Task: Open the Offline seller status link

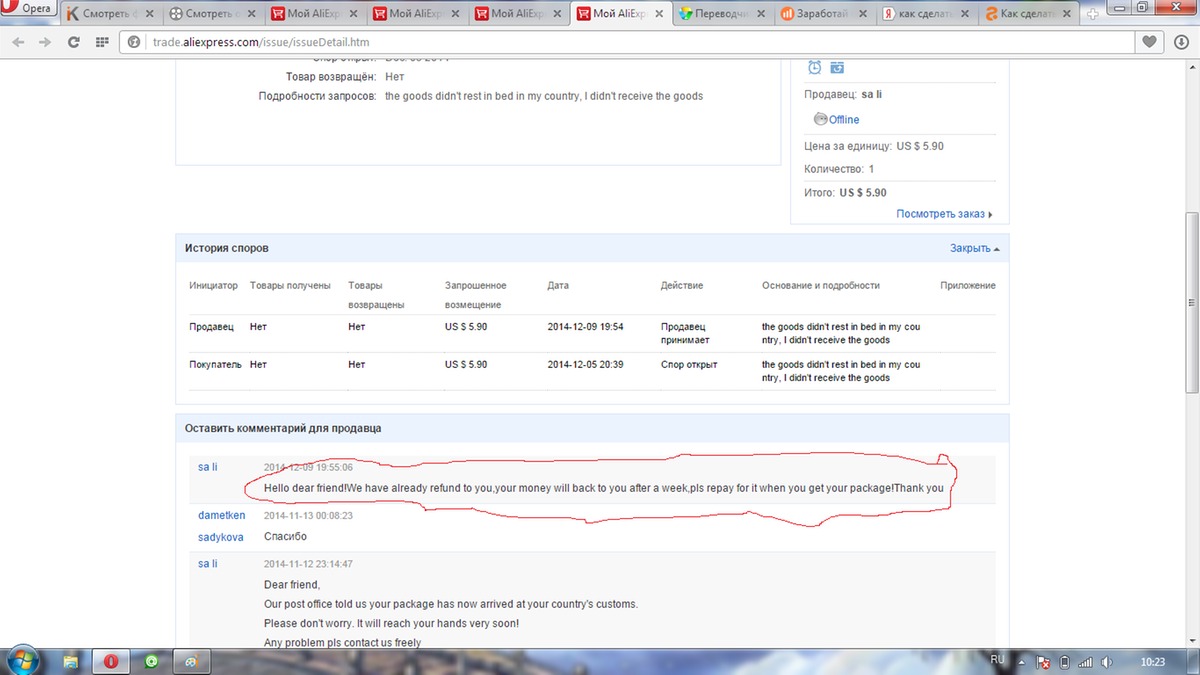Action: (844, 120)
